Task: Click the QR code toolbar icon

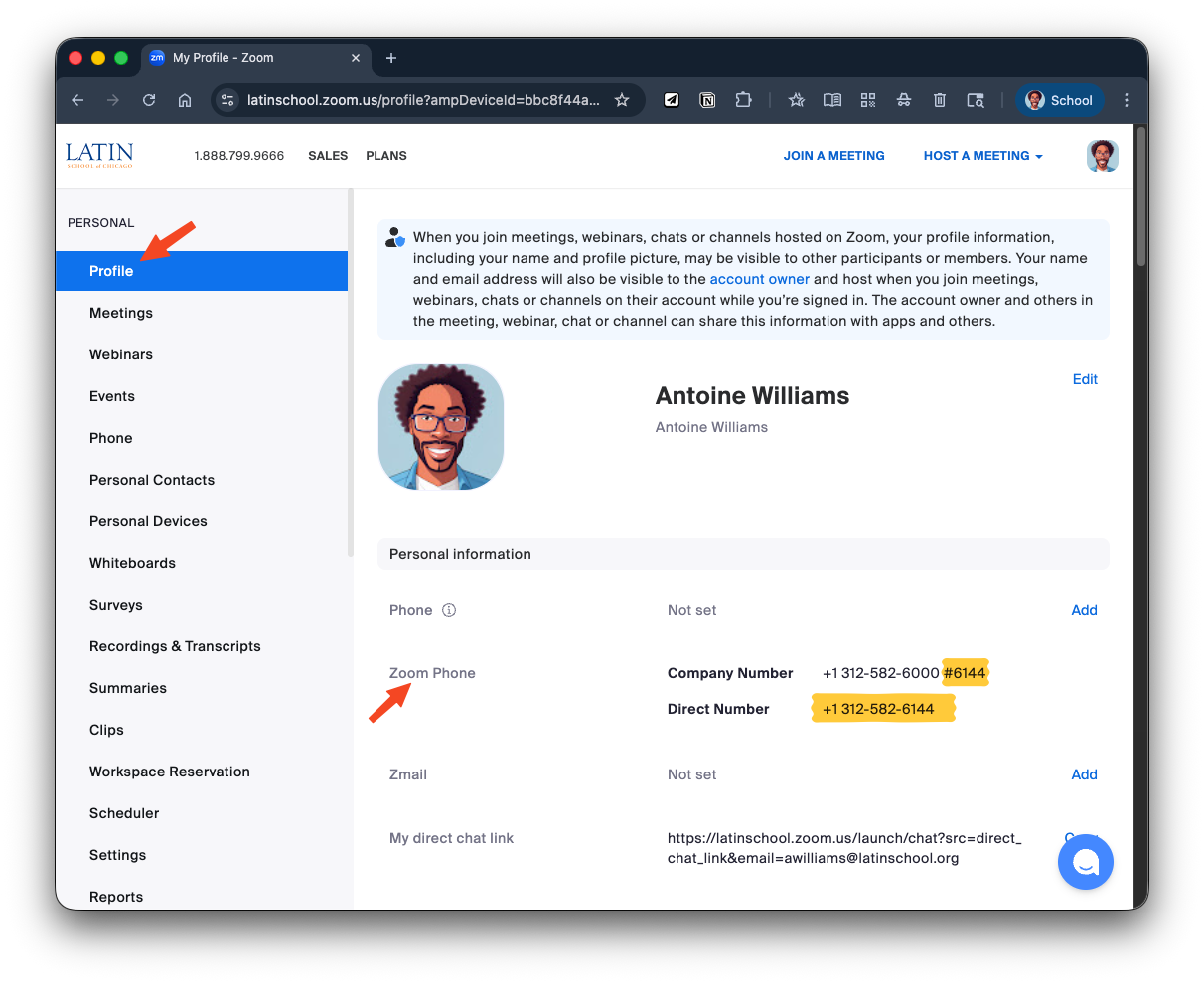Action: coord(868,100)
